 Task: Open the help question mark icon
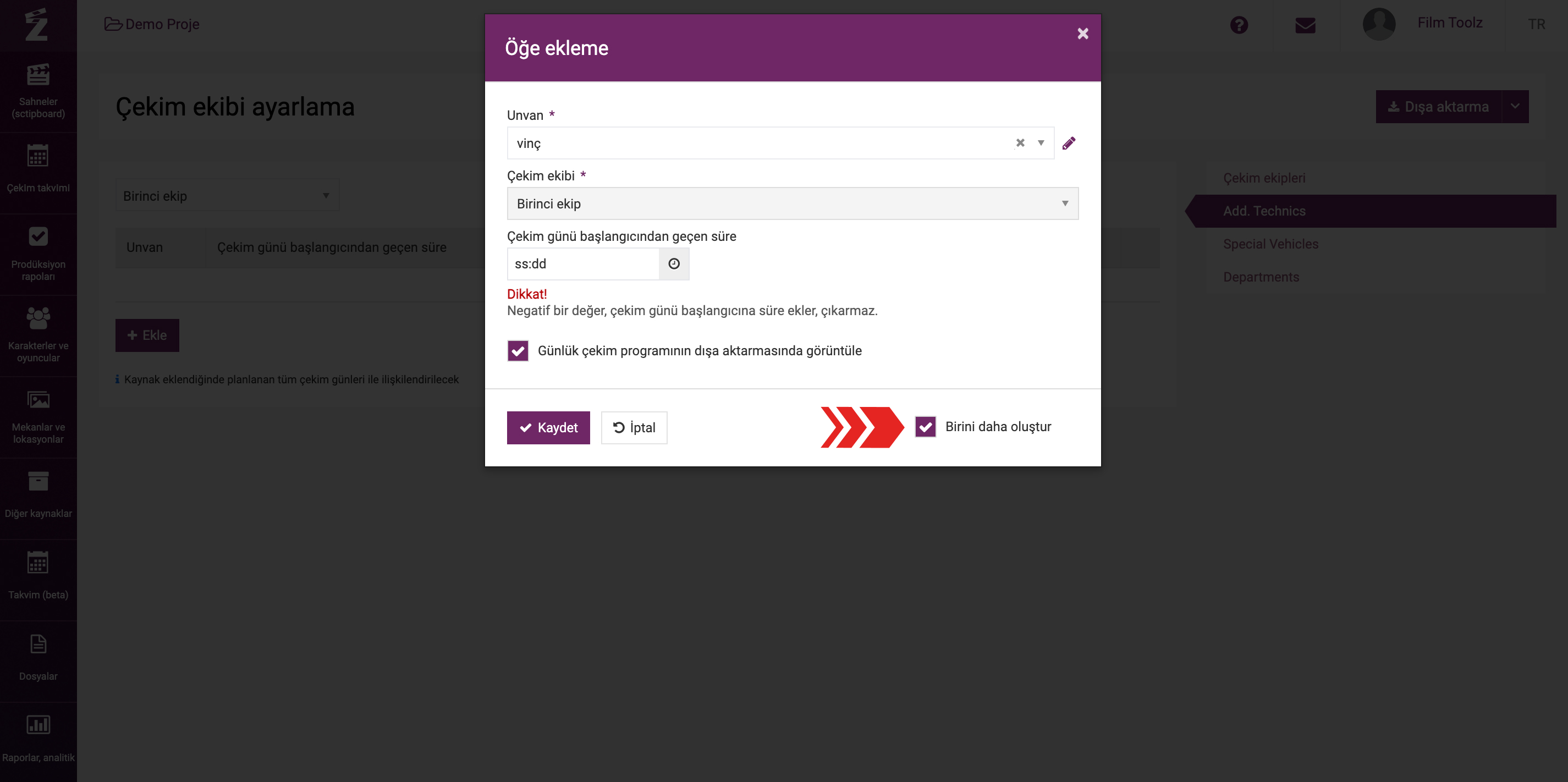[1239, 25]
